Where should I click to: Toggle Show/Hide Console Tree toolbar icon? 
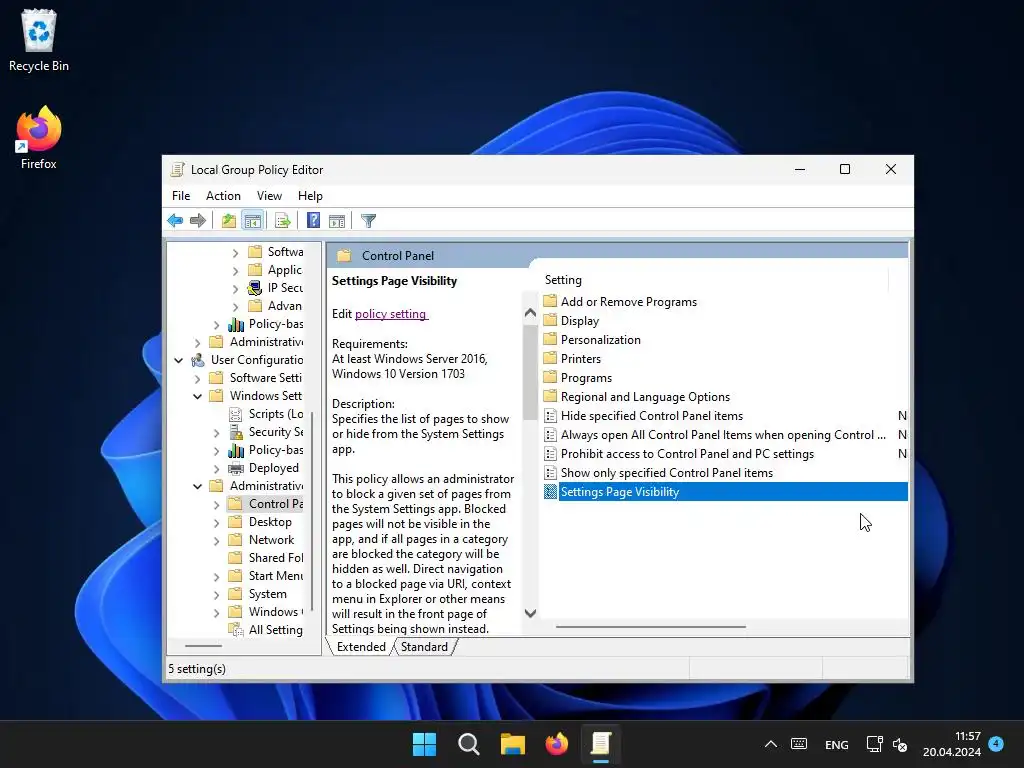click(x=253, y=221)
